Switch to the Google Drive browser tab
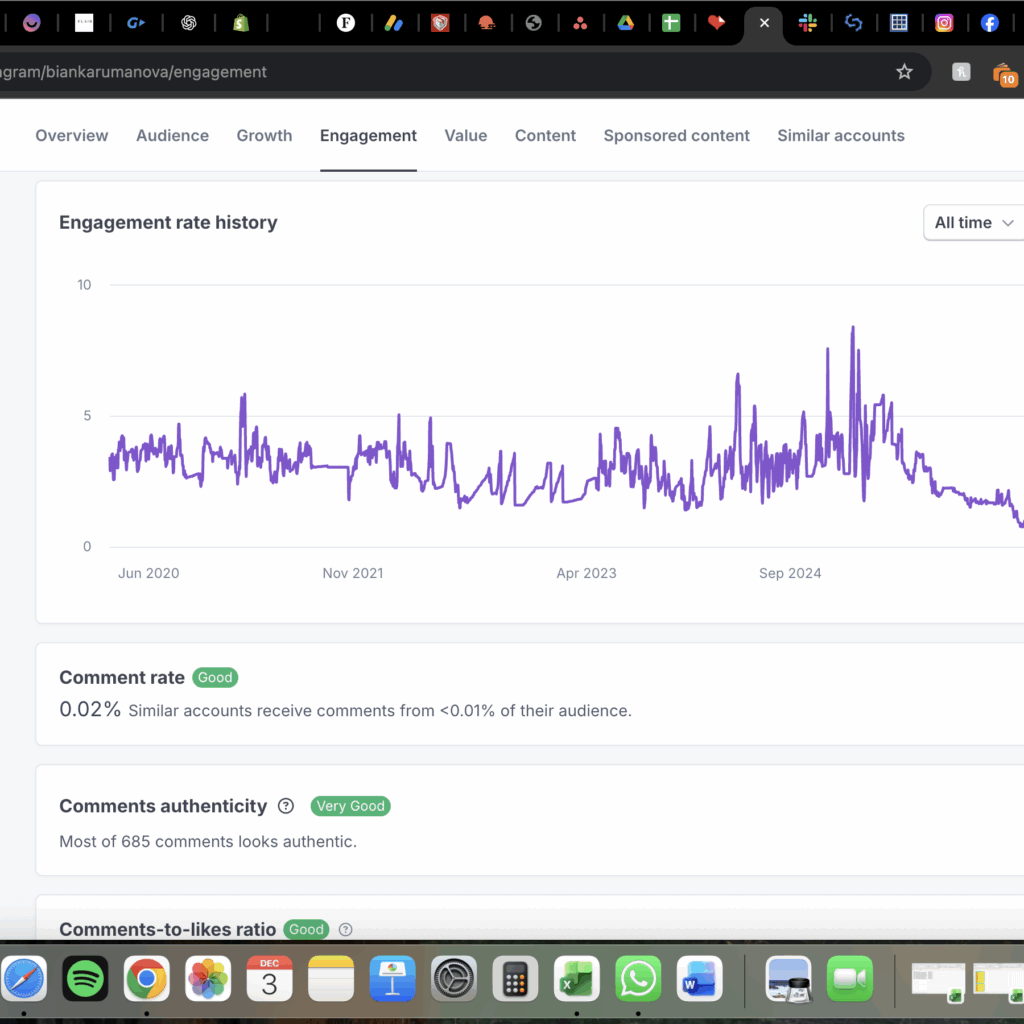This screenshot has height=1024, width=1024. (x=625, y=23)
